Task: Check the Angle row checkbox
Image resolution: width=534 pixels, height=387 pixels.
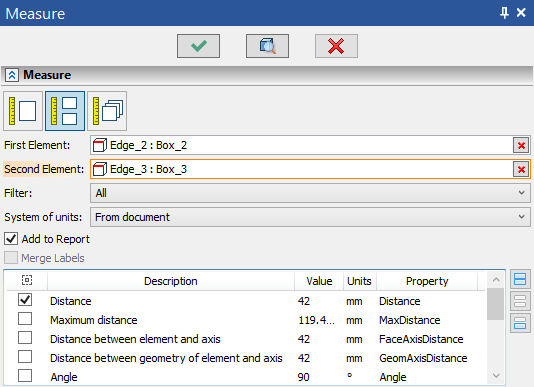Action: (25, 376)
